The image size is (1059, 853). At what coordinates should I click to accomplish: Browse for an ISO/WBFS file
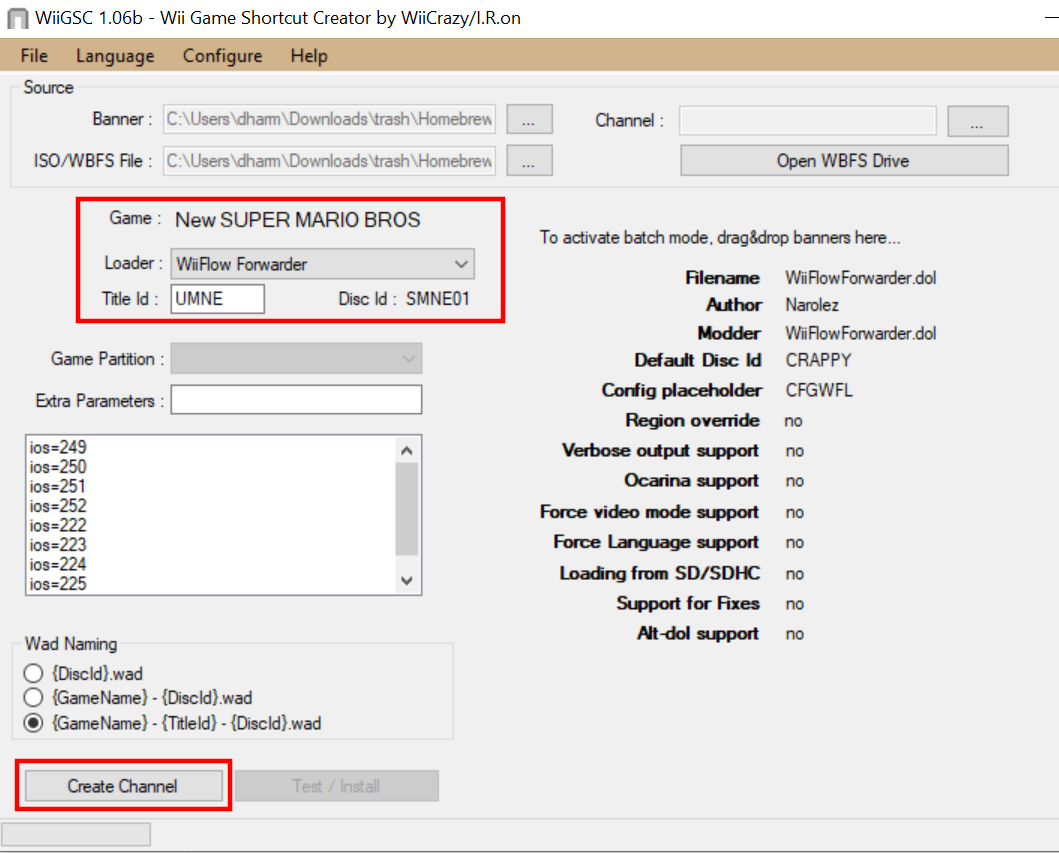(x=529, y=161)
